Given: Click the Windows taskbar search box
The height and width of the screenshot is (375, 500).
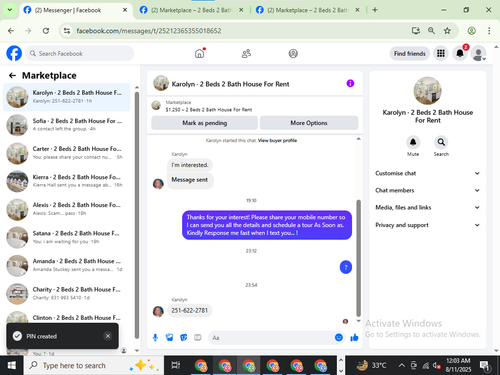Looking at the screenshot, I should tap(94, 366).
